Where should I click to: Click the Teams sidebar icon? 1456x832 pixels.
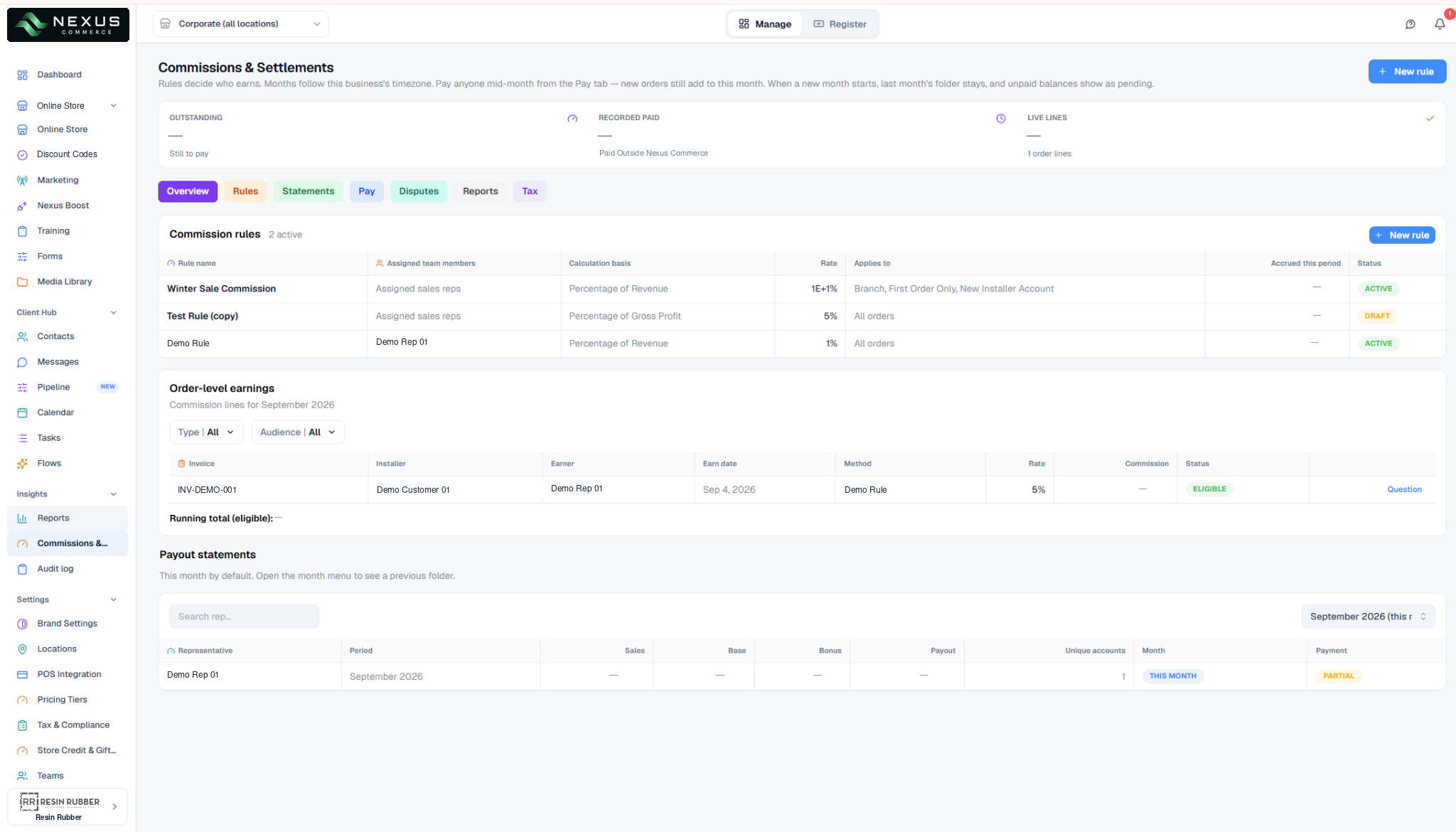(x=22, y=776)
